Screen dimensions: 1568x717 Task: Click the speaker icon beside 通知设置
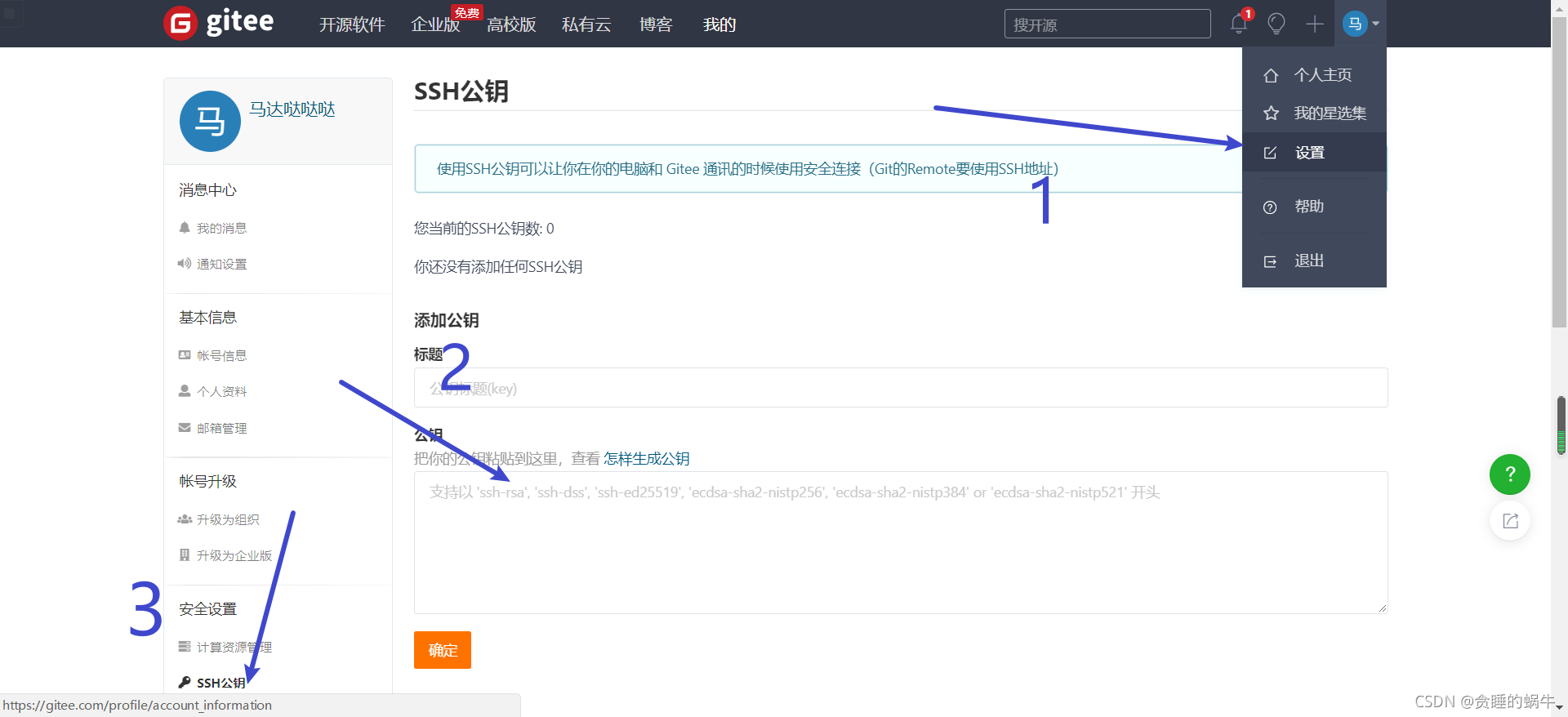coord(185,264)
